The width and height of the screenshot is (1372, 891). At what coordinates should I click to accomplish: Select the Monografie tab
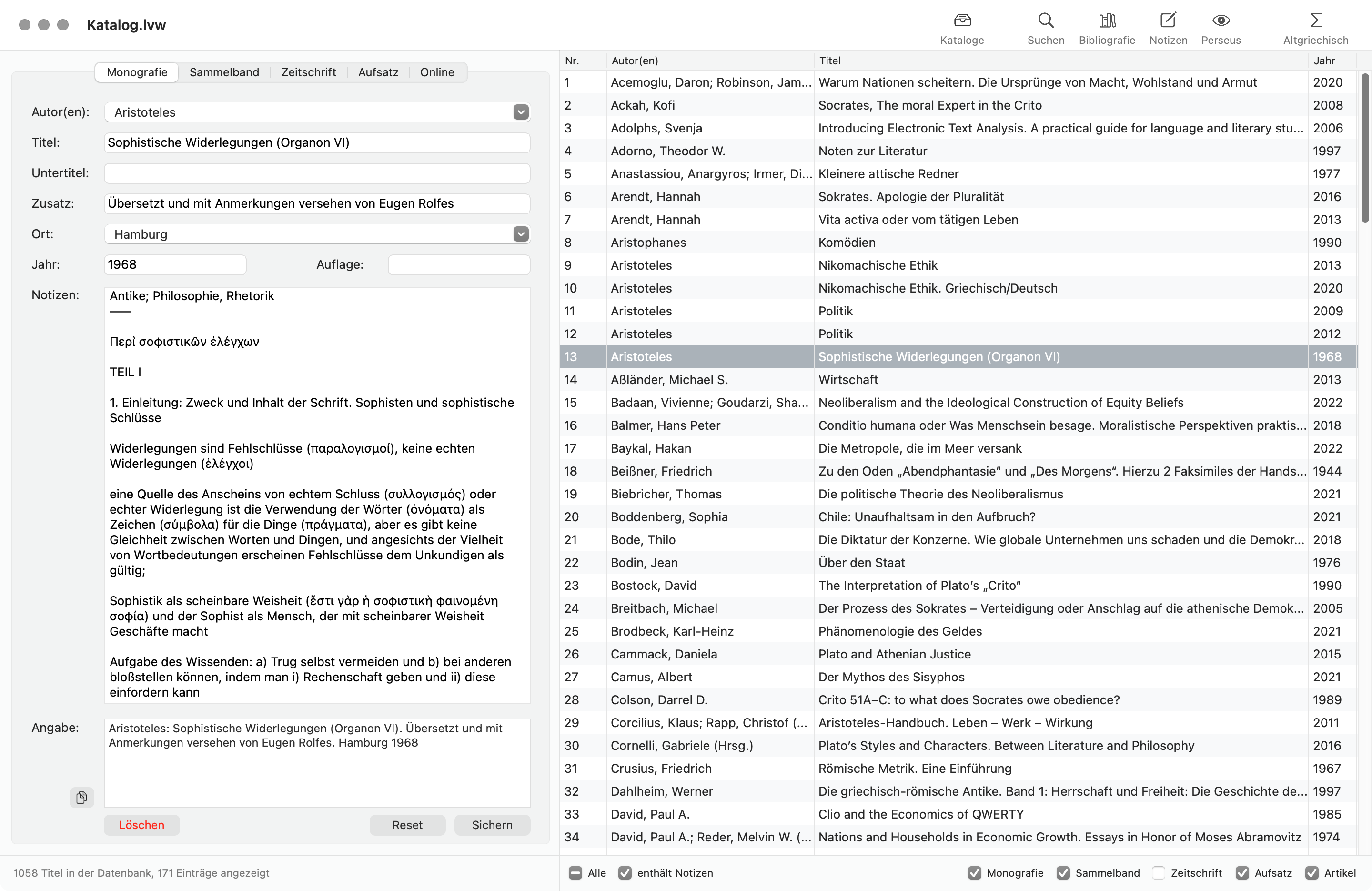tap(137, 72)
